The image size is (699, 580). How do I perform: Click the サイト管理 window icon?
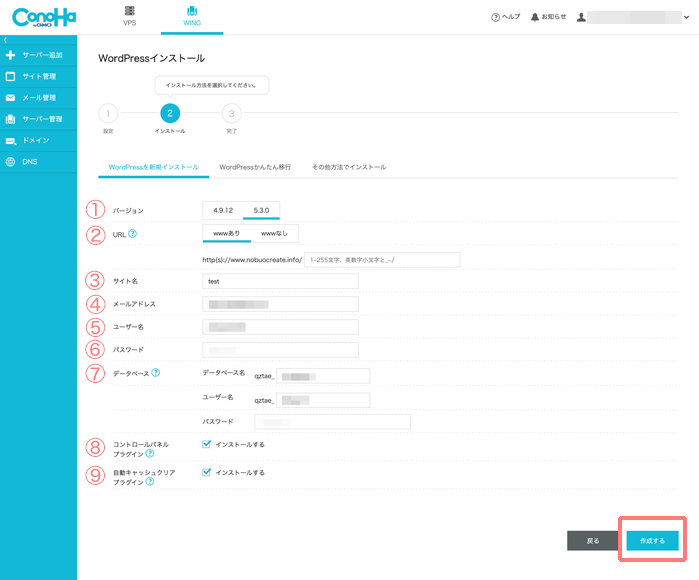point(10,76)
